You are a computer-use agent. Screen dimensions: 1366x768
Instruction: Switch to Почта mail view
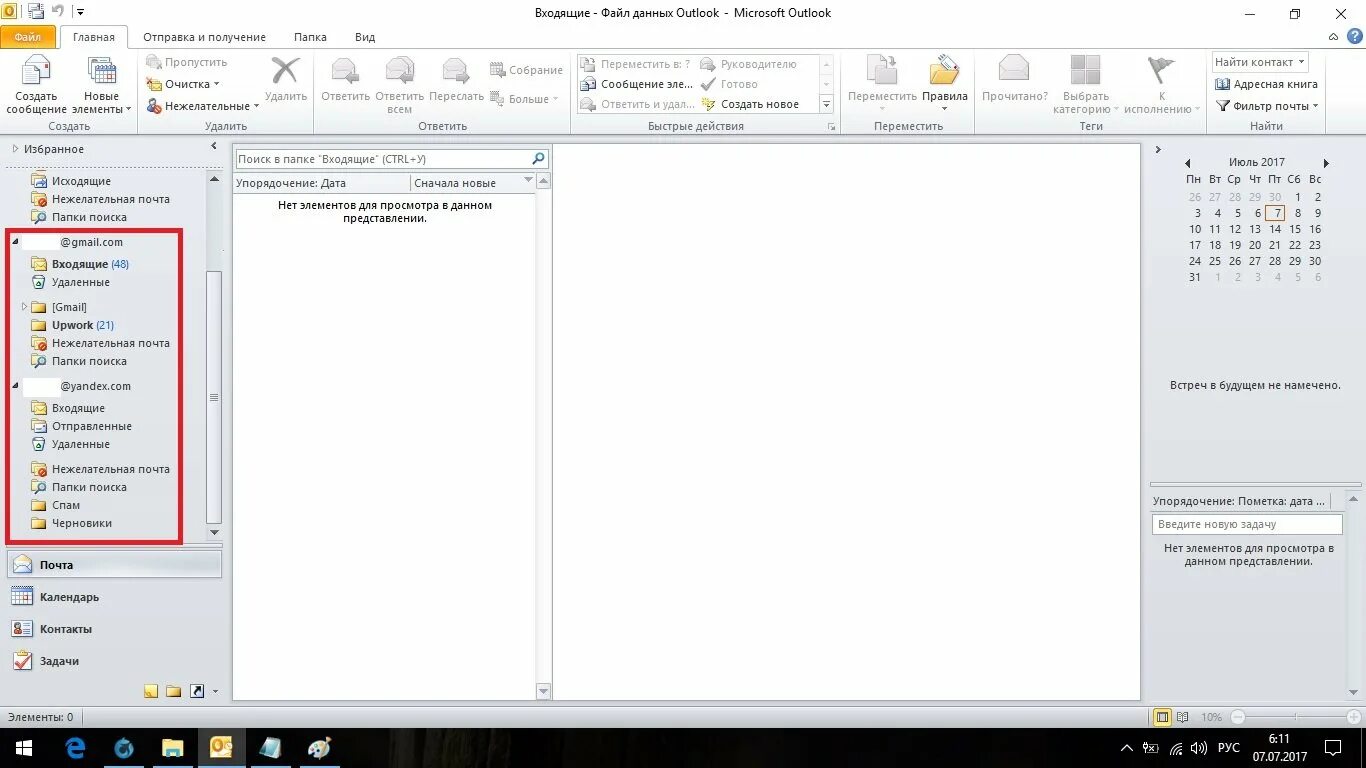click(114, 565)
